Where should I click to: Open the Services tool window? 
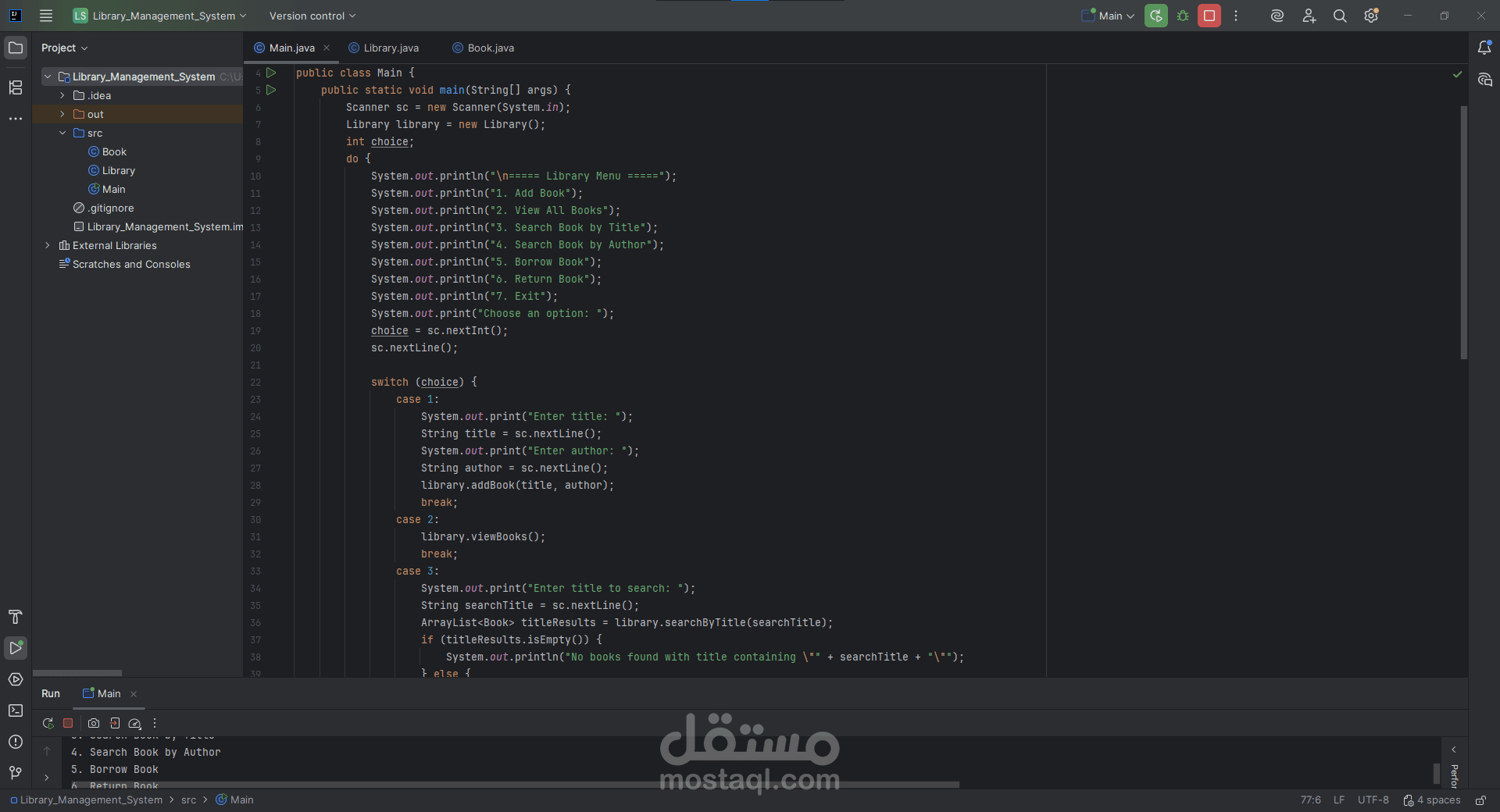coord(16,679)
